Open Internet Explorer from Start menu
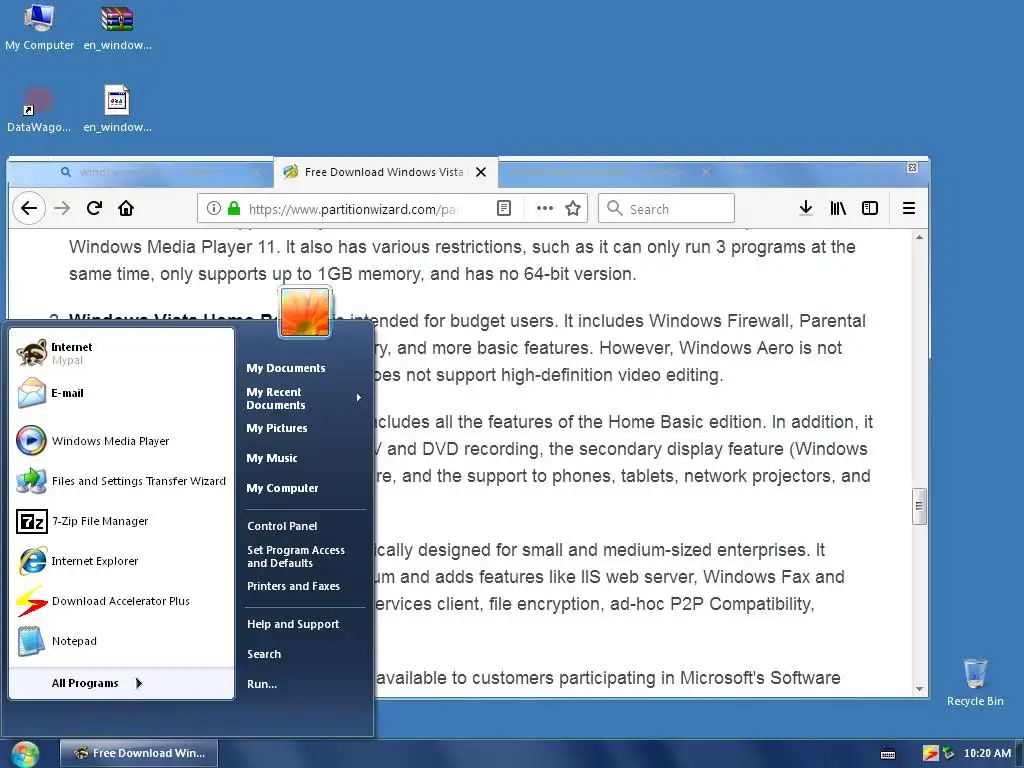This screenshot has height=768, width=1024. pyautogui.click(x=121, y=561)
